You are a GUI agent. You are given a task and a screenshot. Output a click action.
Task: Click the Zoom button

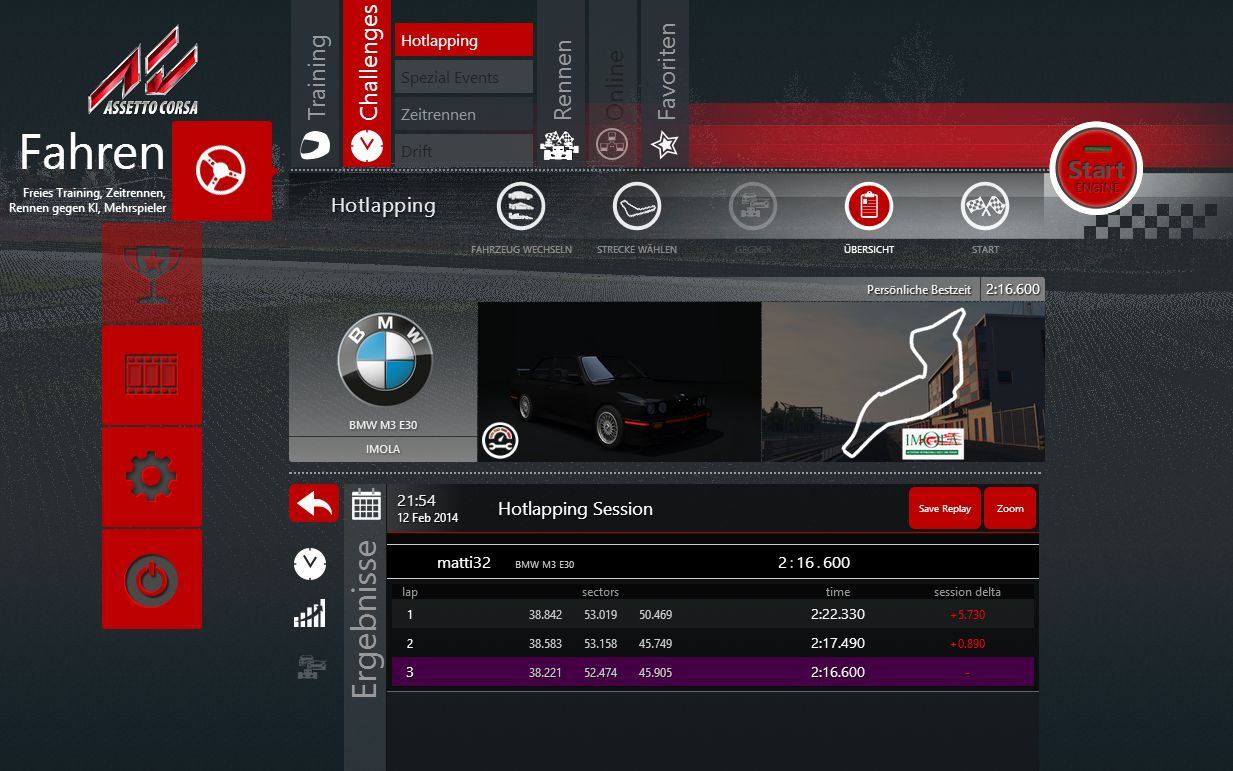coord(1010,508)
